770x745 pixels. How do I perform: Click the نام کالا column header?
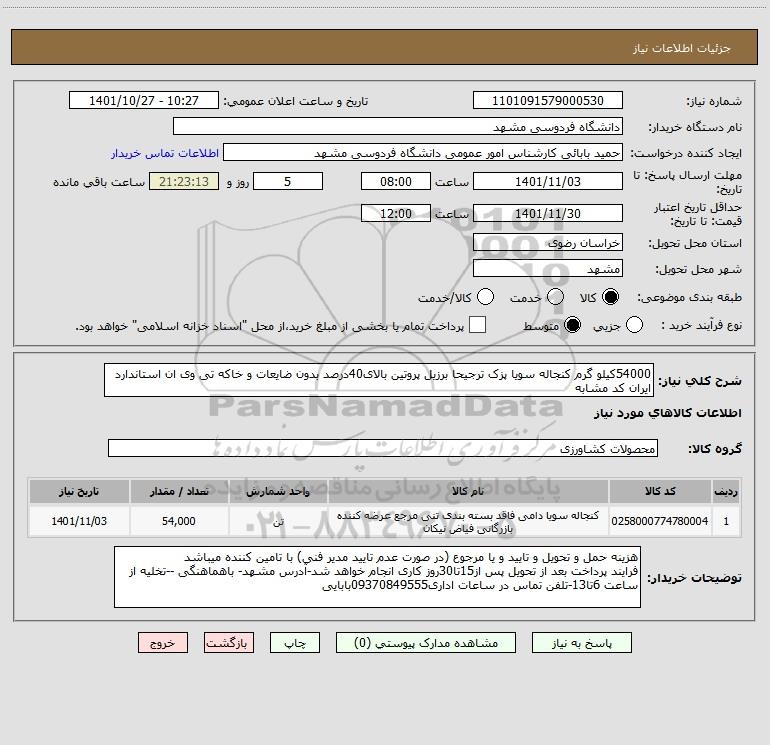pyautogui.click(x=468, y=491)
